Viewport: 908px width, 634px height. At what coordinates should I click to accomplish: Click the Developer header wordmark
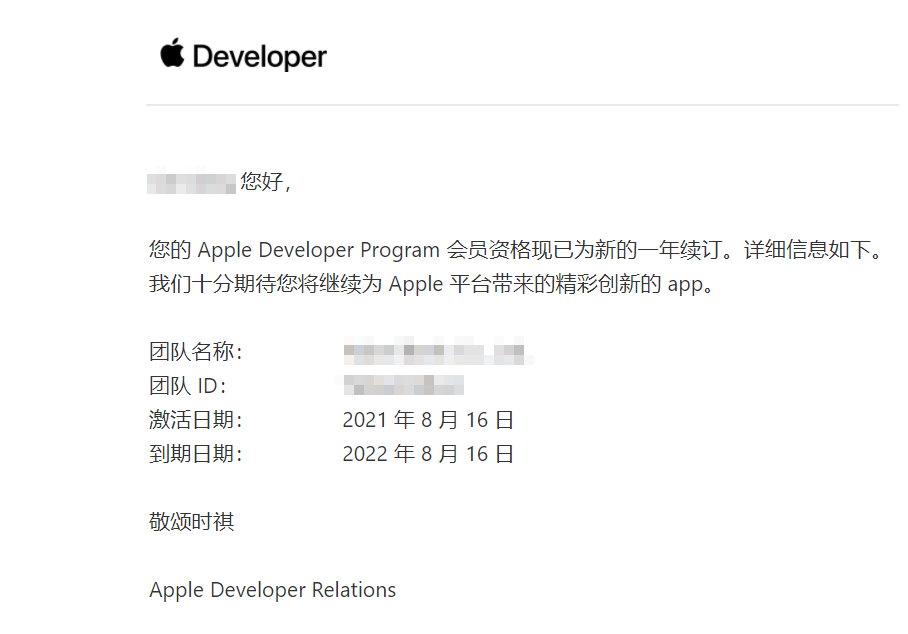point(259,57)
